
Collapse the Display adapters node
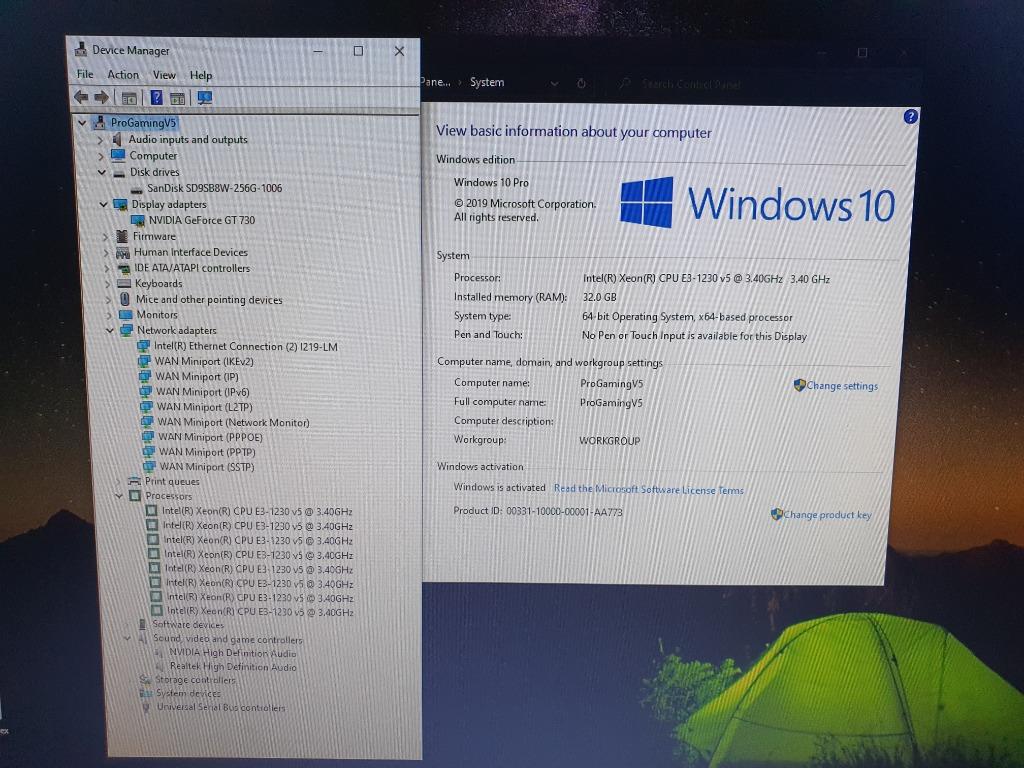(103, 204)
